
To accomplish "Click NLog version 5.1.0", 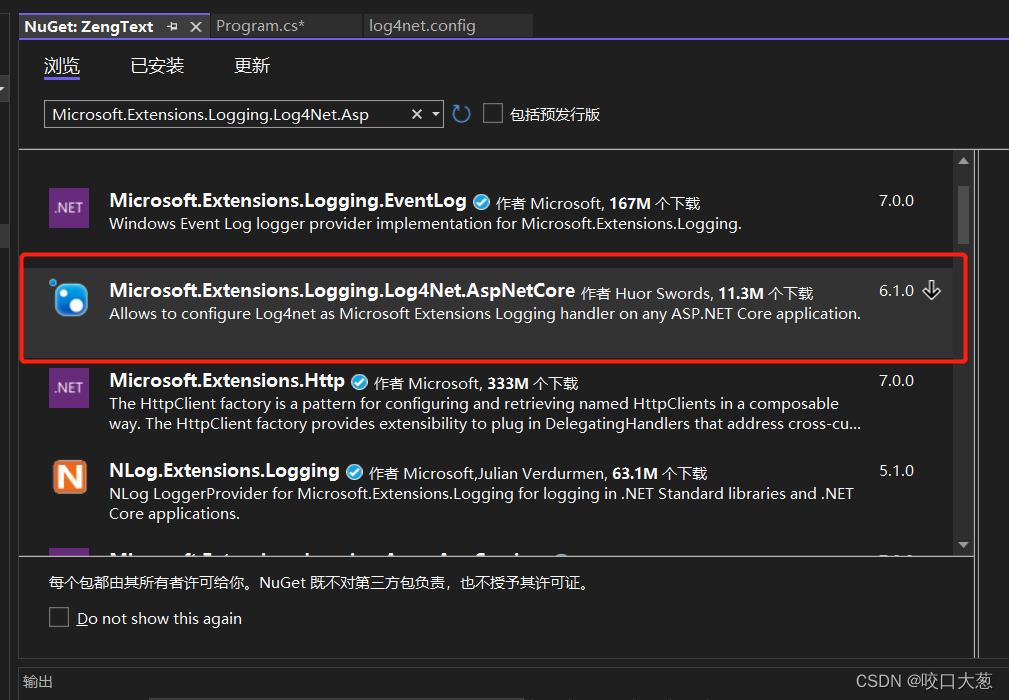I will tap(896, 471).
